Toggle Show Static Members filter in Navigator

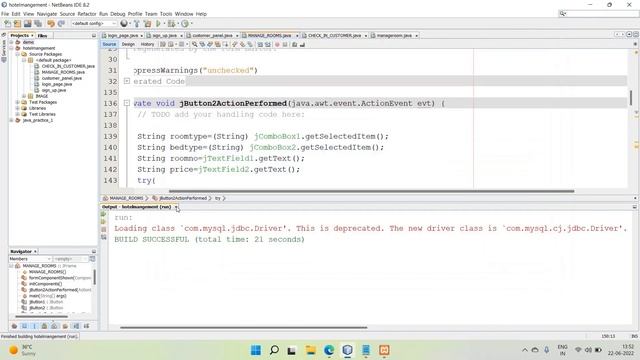34,326
